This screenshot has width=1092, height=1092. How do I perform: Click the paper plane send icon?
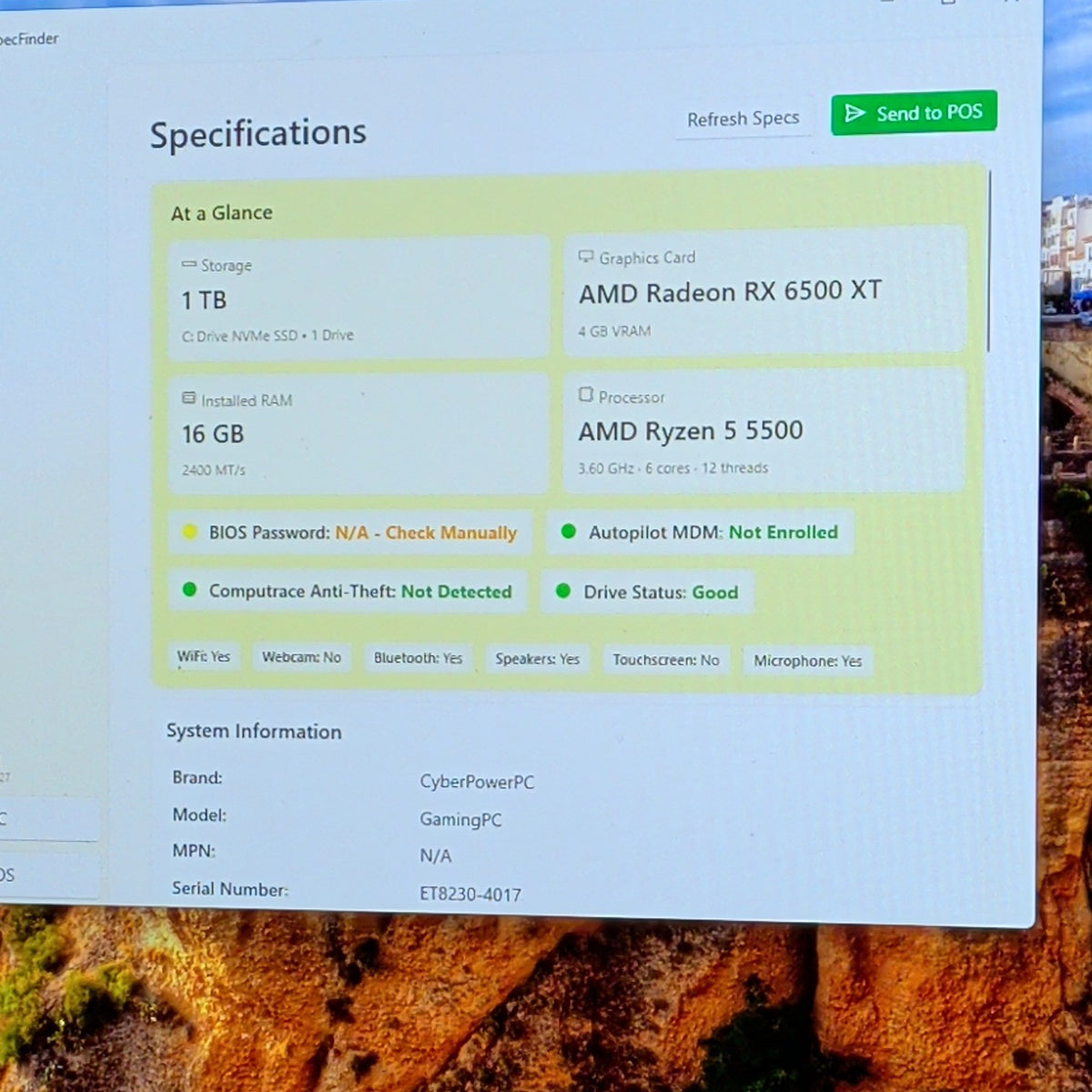854,113
